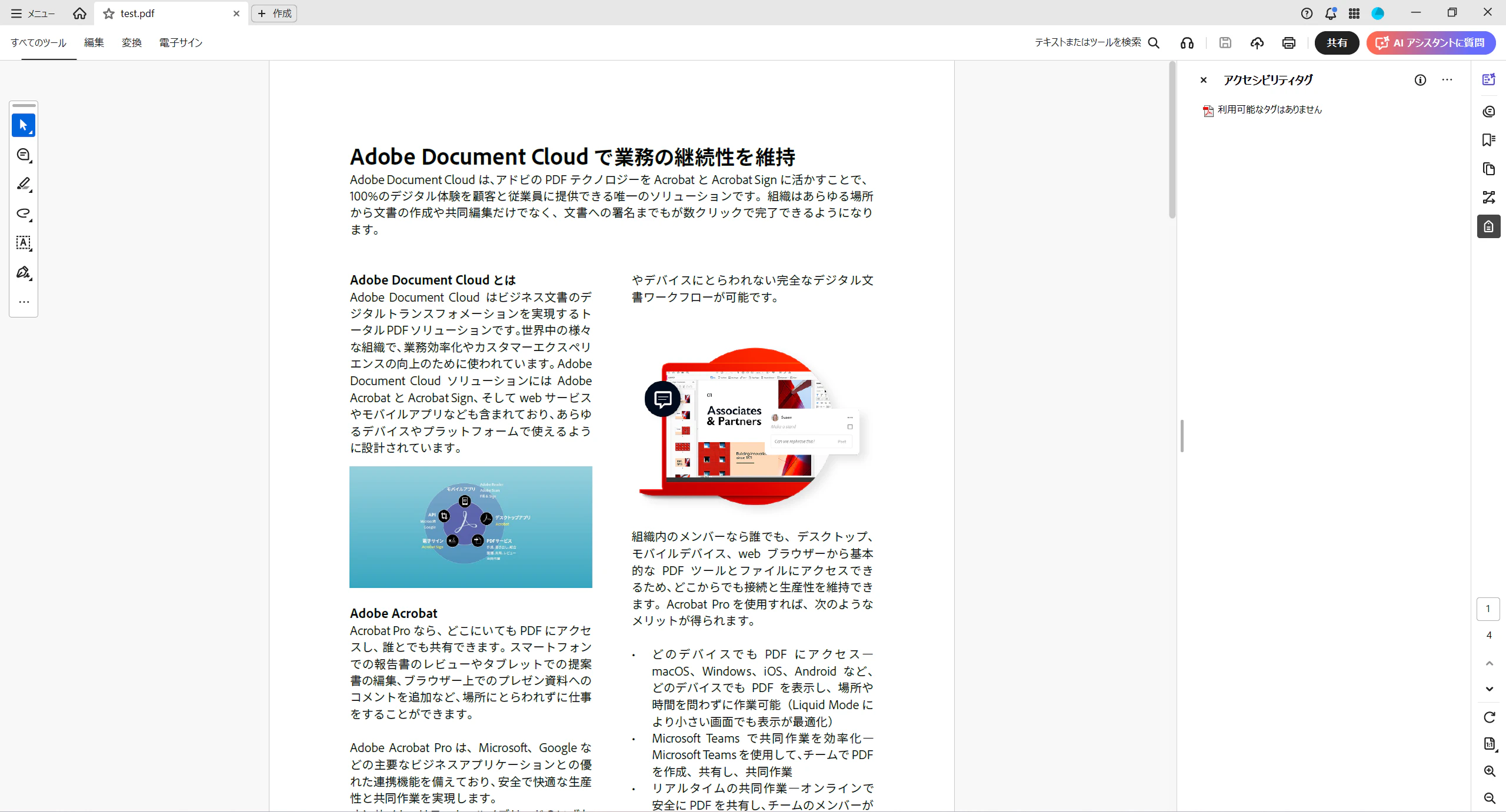This screenshot has width=1506, height=812.
Task: Open the page display settings icon
Action: tap(1490, 744)
